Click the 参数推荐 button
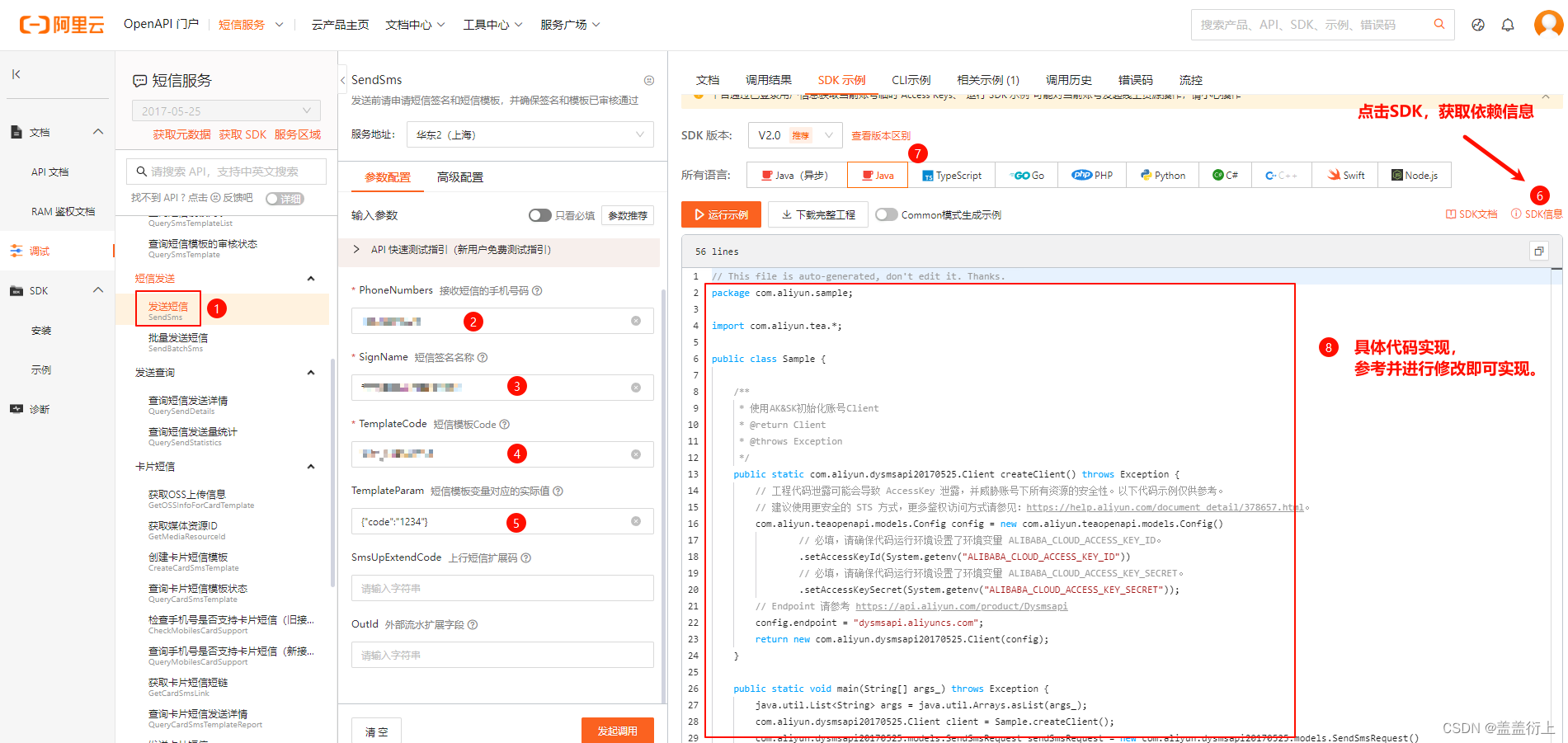This screenshot has width=1568, height=743. pos(628,215)
